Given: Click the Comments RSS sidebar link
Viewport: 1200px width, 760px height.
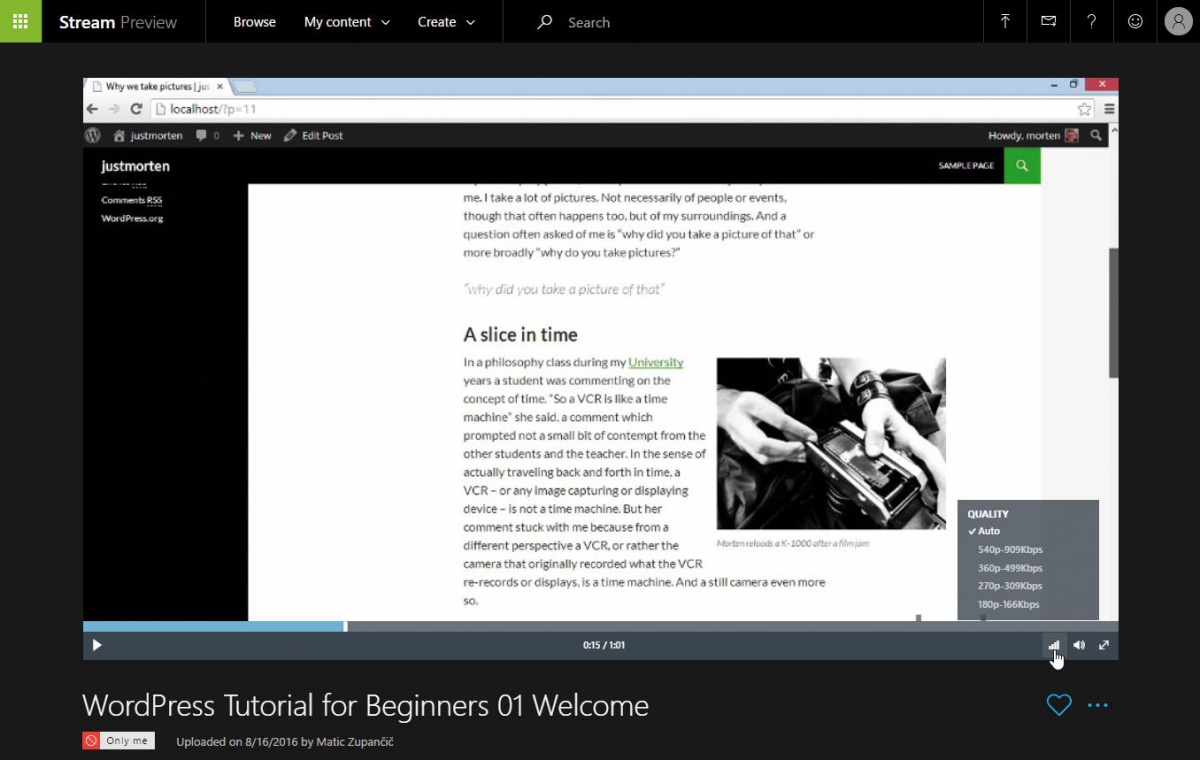Looking at the screenshot, I should pyautogui.click(x=131, y=200).
